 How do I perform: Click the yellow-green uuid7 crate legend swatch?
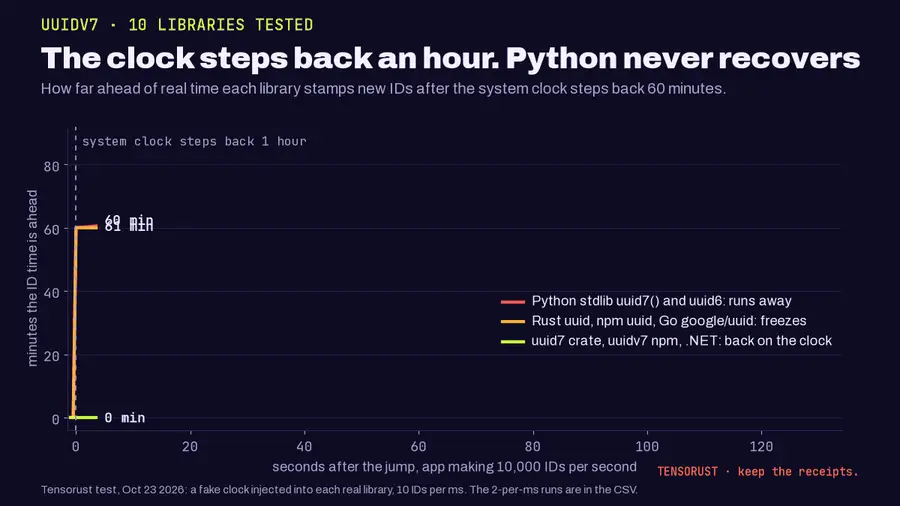[513, 341]
